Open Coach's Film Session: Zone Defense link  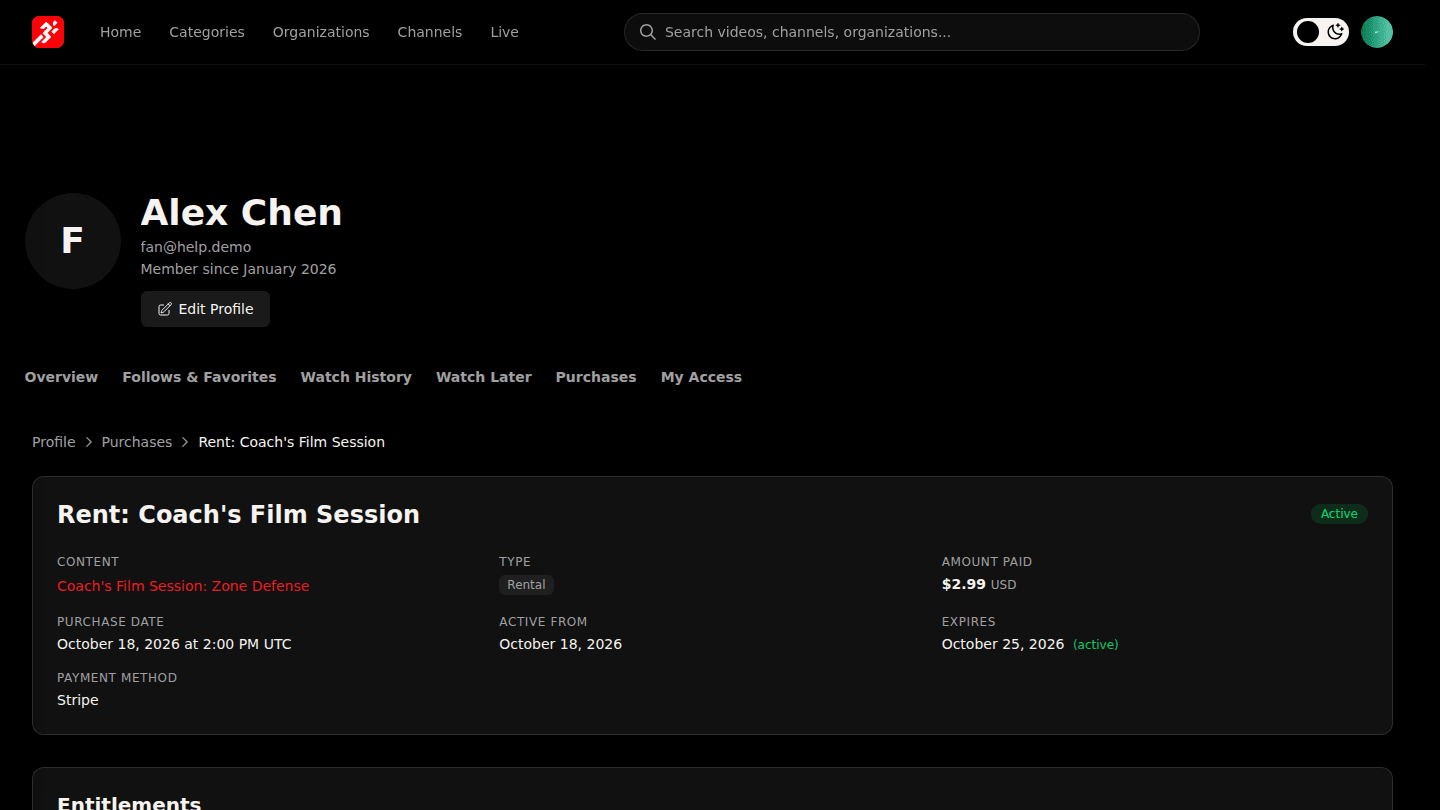click(x=183, y=586)
